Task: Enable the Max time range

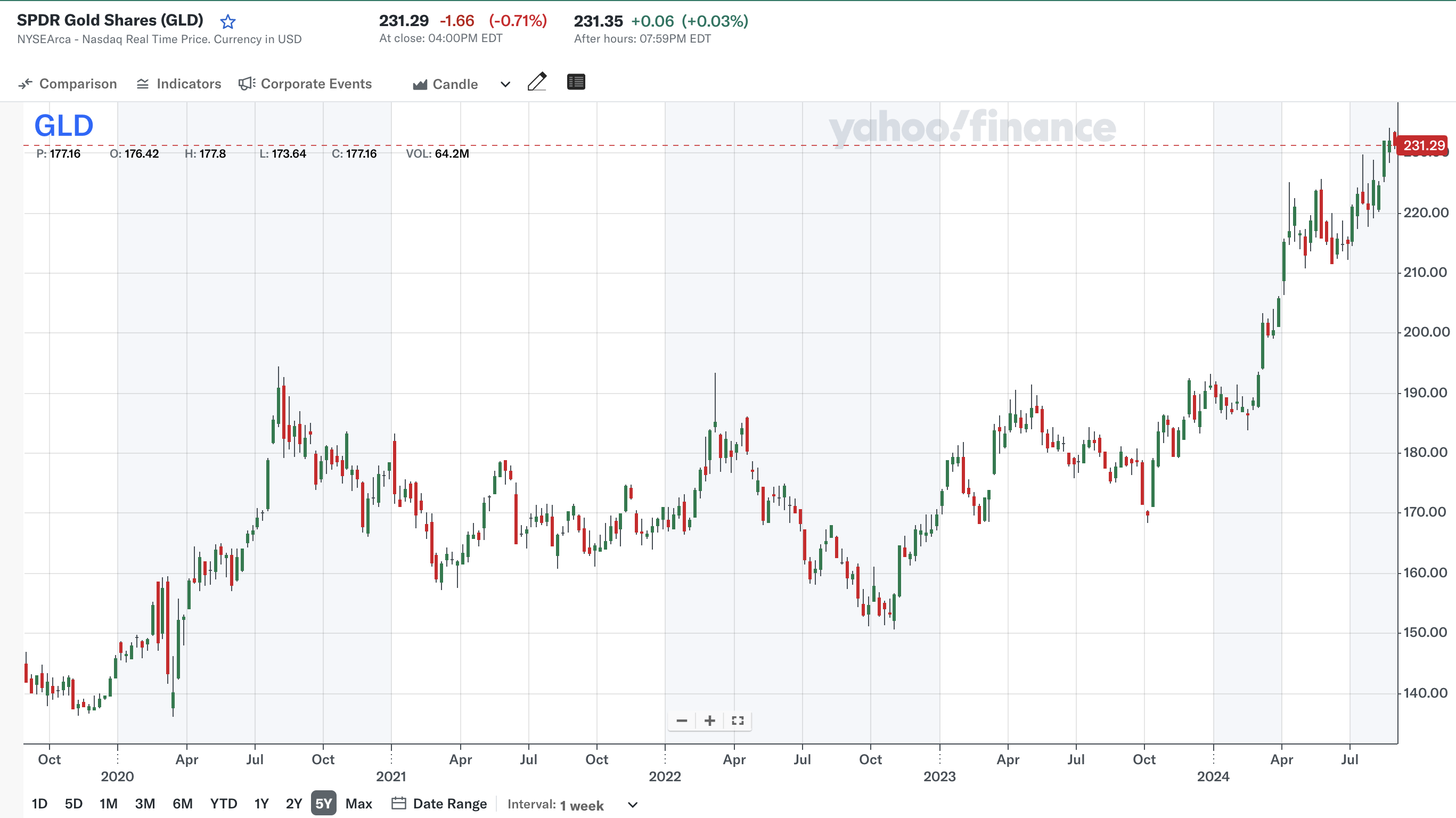Action: click(358, 803)
